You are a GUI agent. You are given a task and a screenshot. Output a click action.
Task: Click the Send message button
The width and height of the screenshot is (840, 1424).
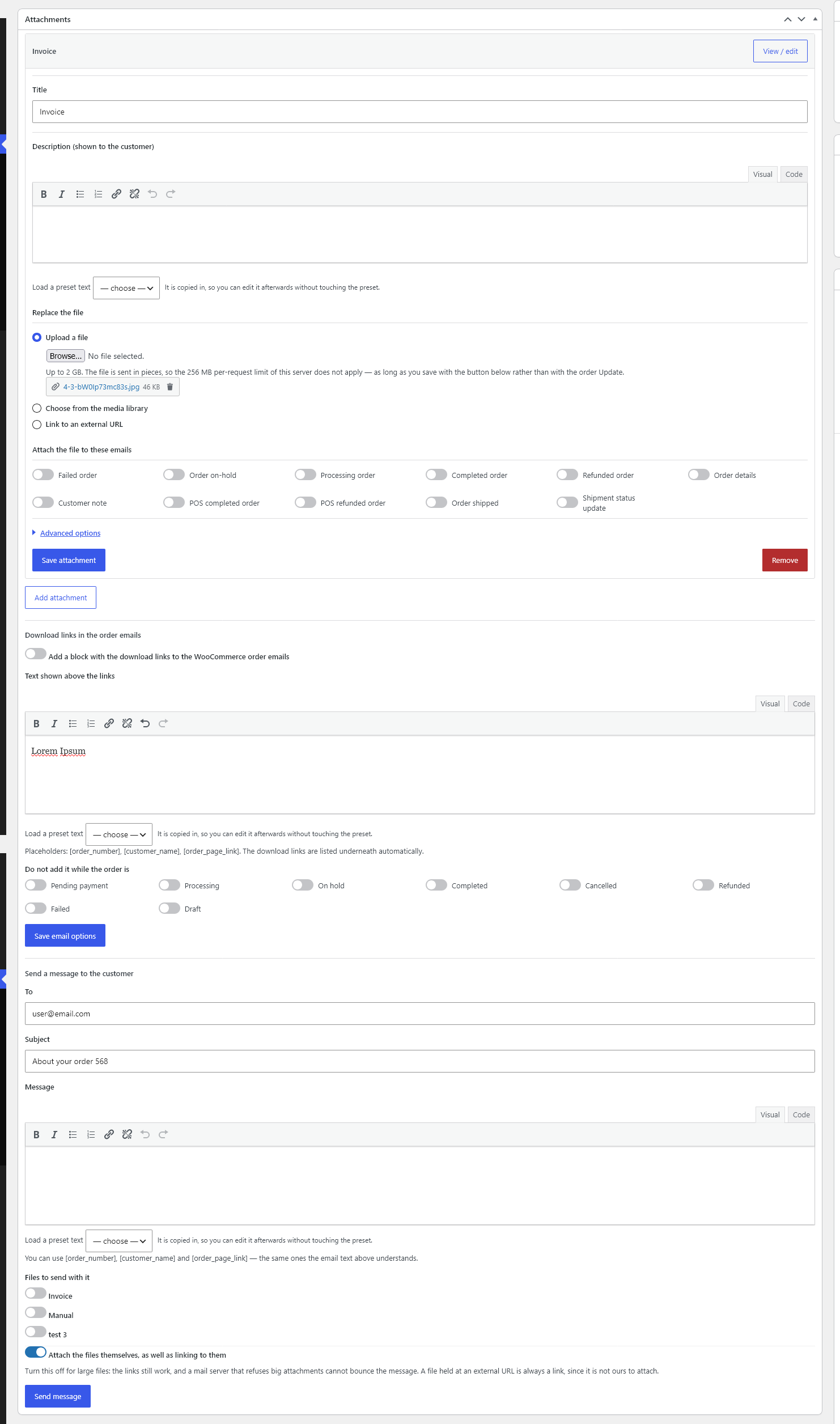coord(58,1396)
